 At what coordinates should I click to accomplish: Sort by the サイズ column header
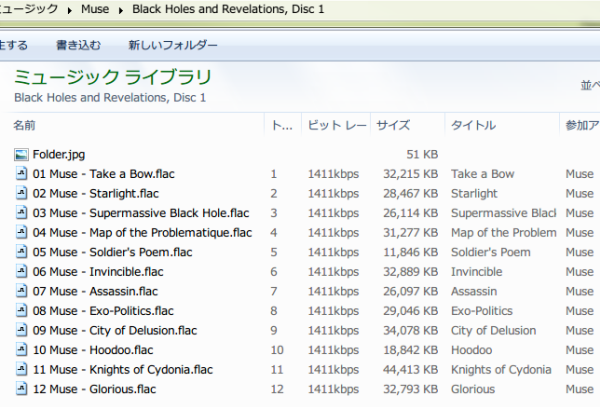392,125
